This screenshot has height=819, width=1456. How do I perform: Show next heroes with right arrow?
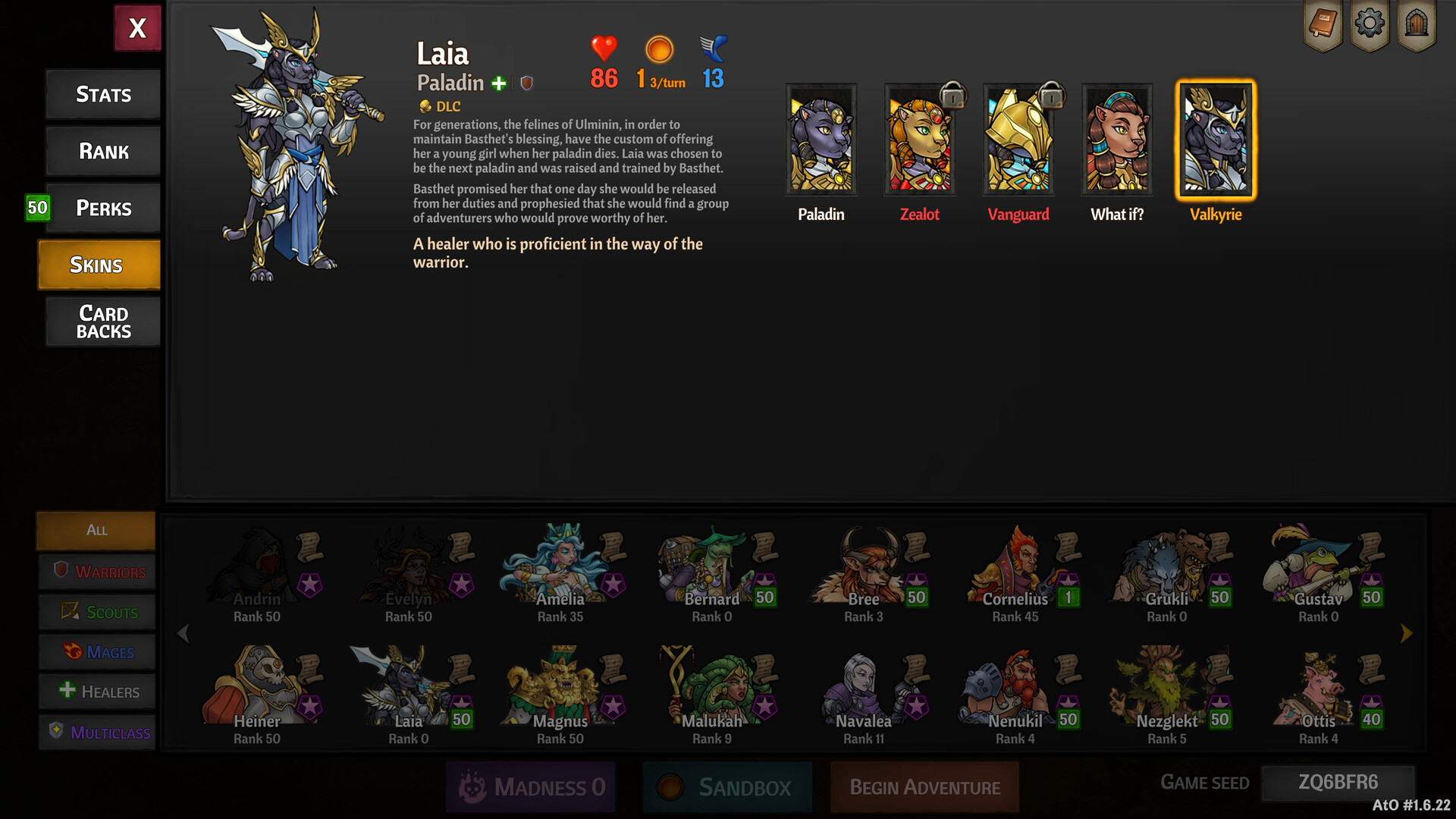[x=1407, y=633]
